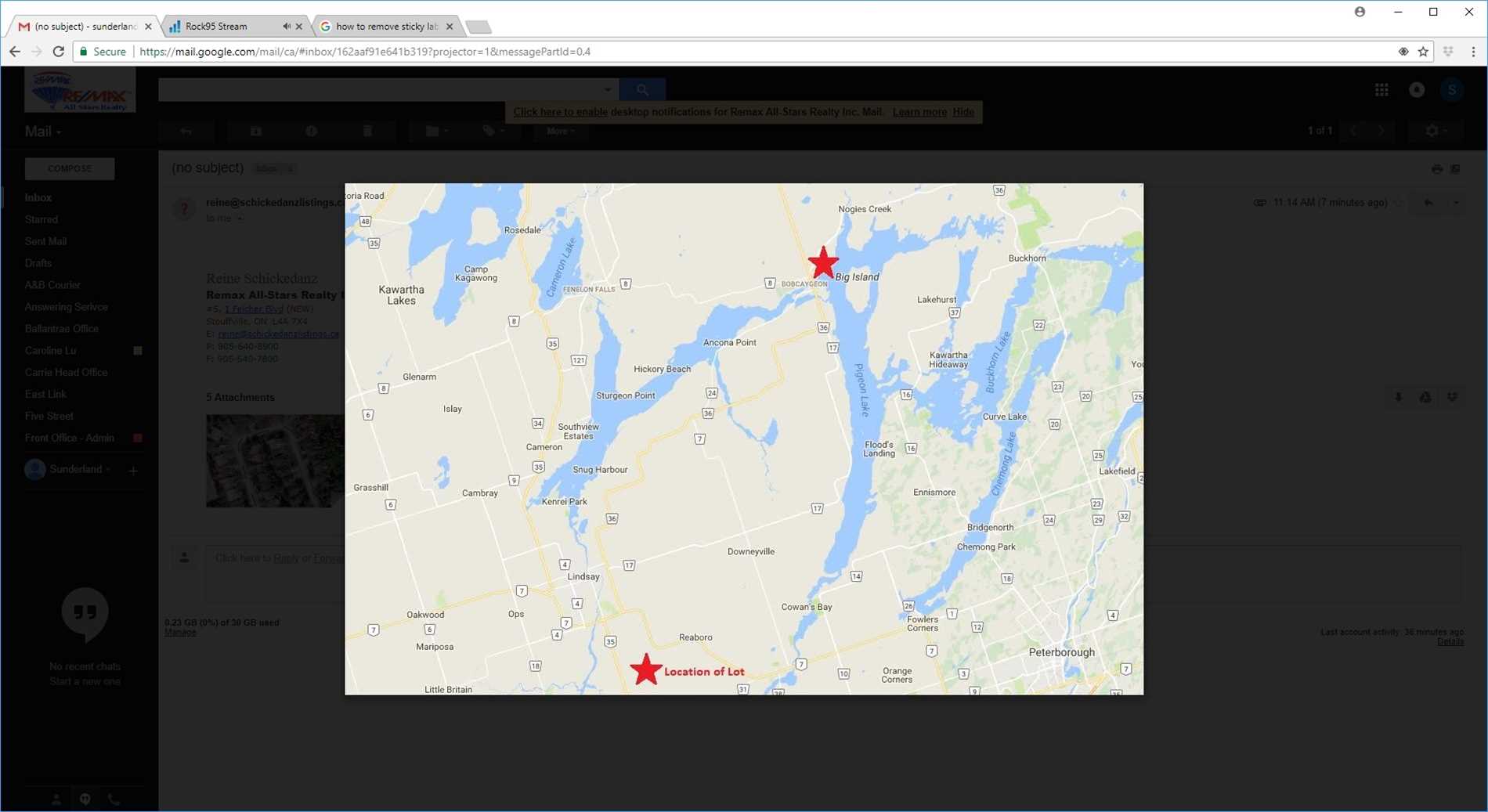Hide the desktop notifications banner

963,112
